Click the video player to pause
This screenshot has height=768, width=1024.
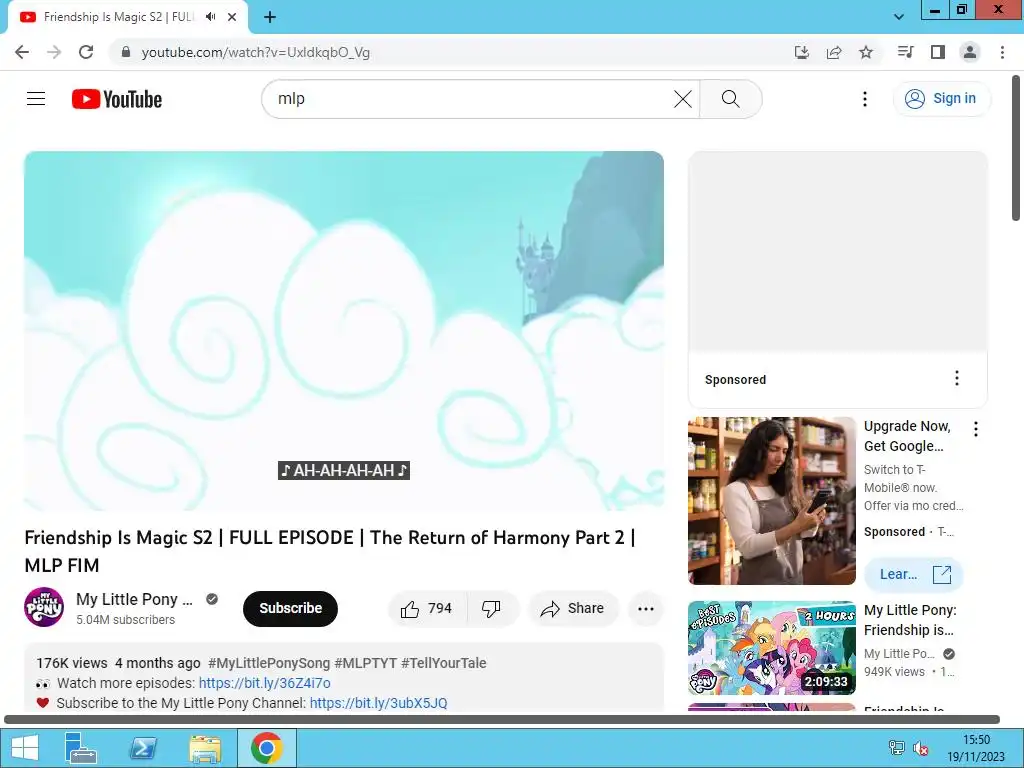coord(344,330)
